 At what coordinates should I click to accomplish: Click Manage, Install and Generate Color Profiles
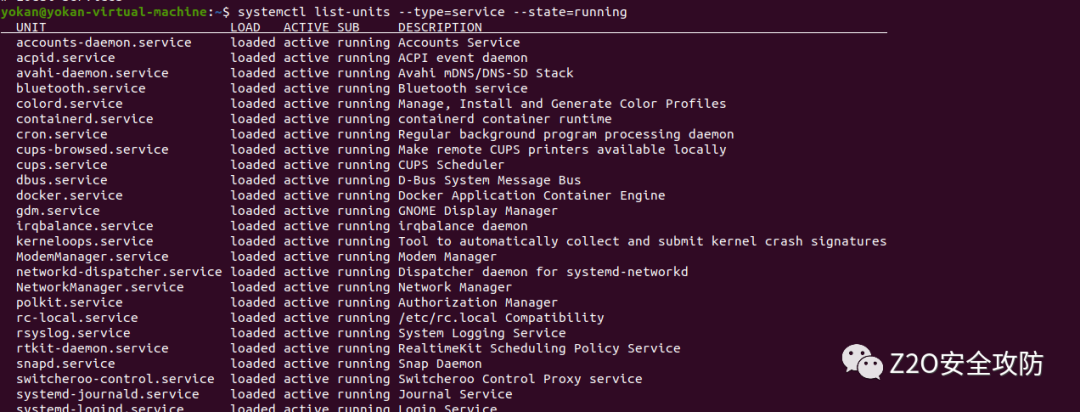(562, 103)
